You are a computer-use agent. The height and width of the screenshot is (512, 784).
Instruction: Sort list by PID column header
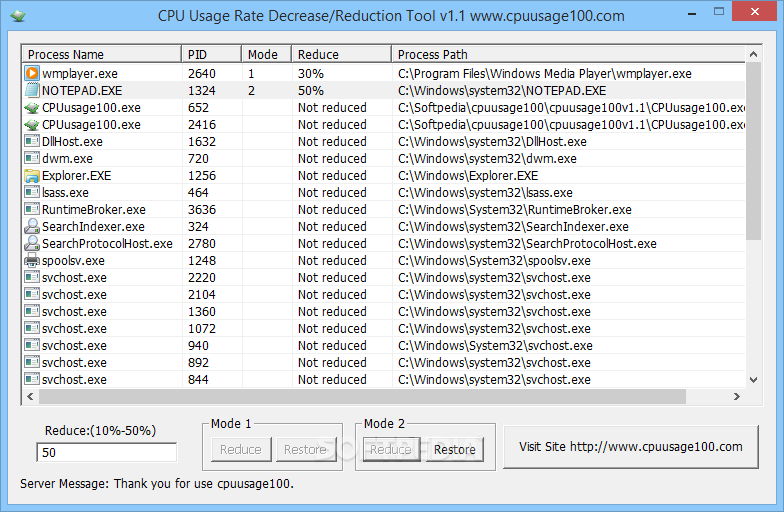pos(210,54)
